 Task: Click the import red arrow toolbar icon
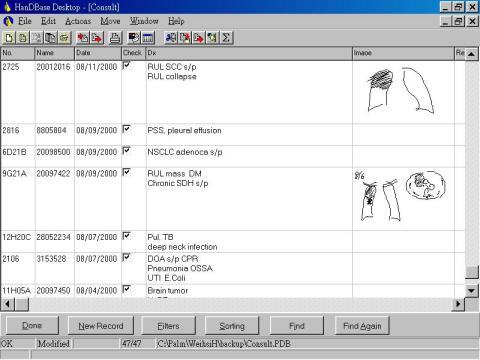[x=83, y=38]
